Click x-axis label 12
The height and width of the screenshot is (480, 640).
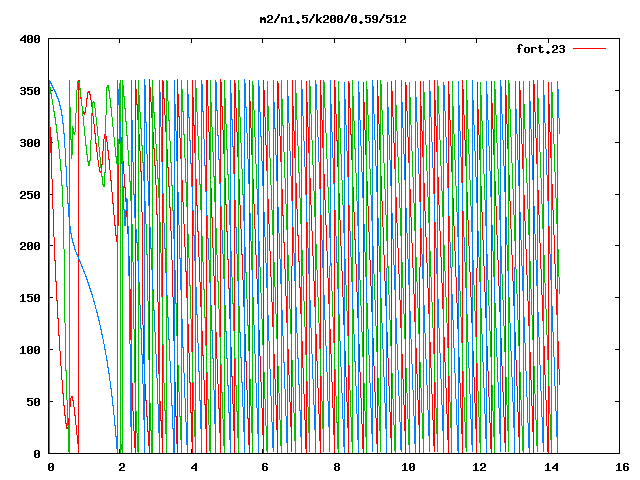(479, 467)
